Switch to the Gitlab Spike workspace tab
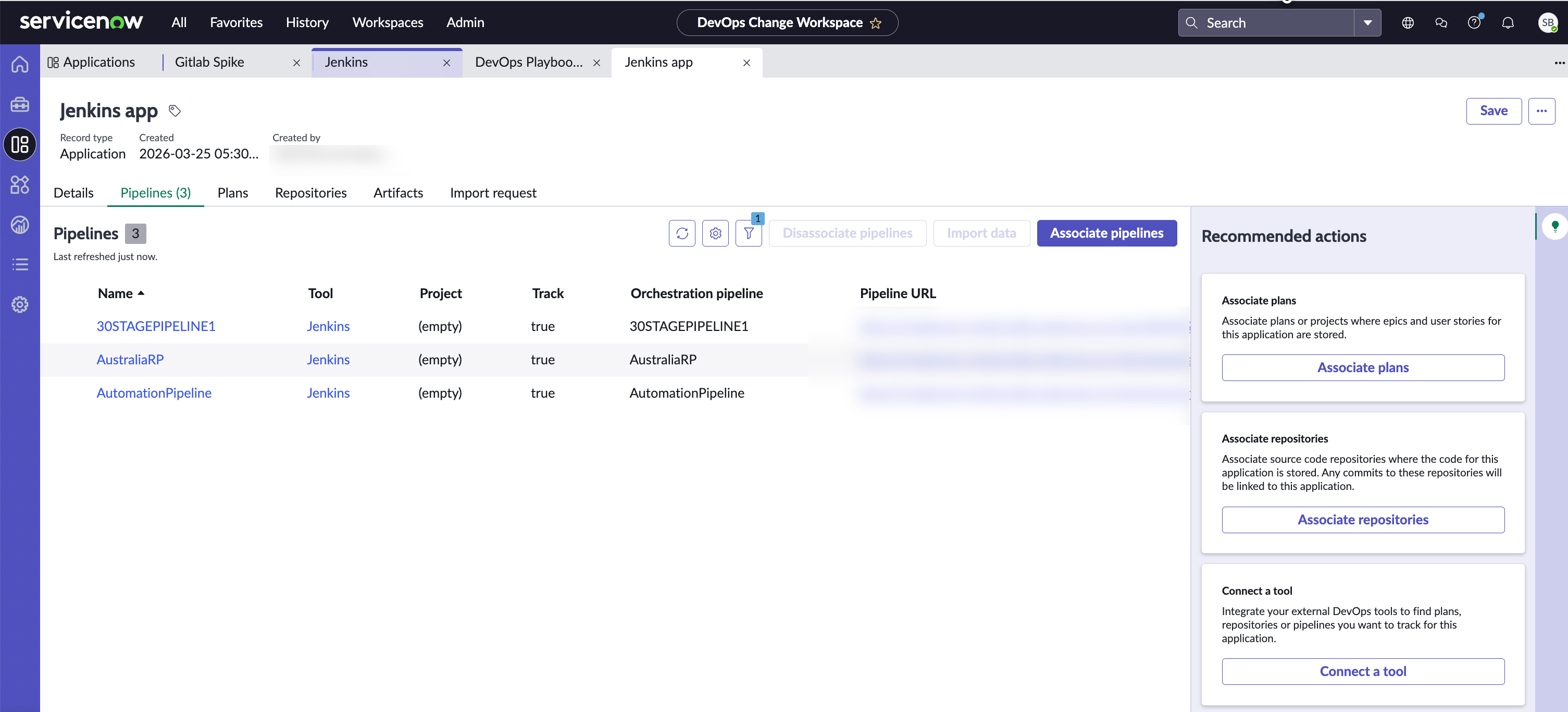 coord(209,63)
